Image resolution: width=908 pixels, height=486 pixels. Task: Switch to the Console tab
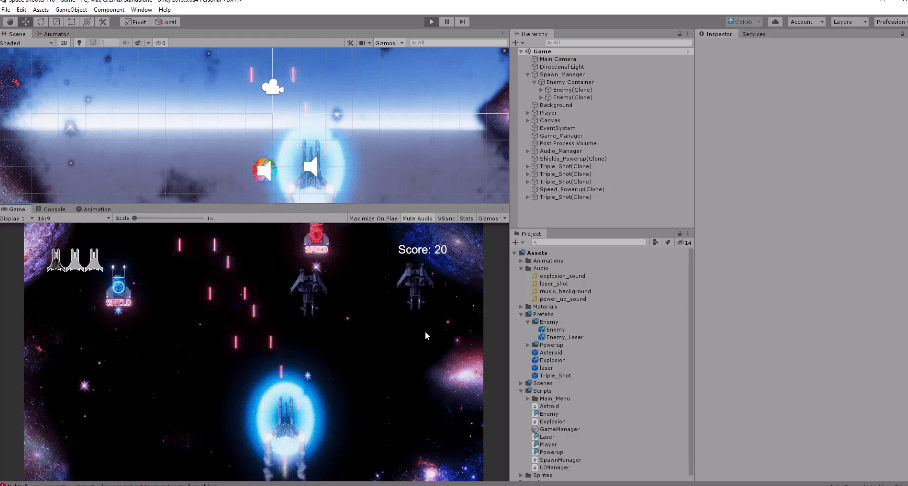(53, 209)
